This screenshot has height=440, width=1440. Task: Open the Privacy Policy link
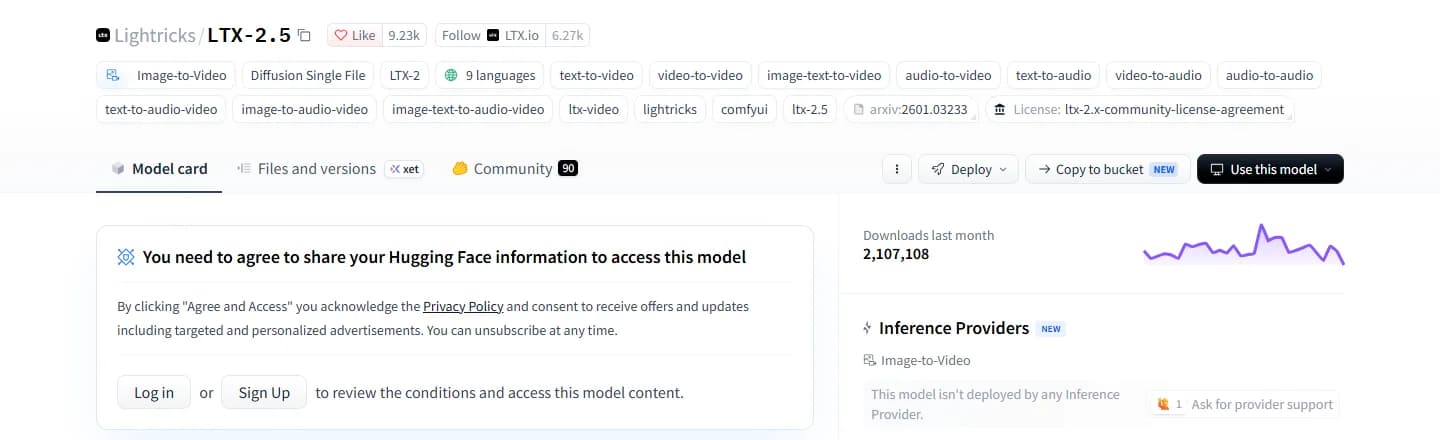point(463,306)
